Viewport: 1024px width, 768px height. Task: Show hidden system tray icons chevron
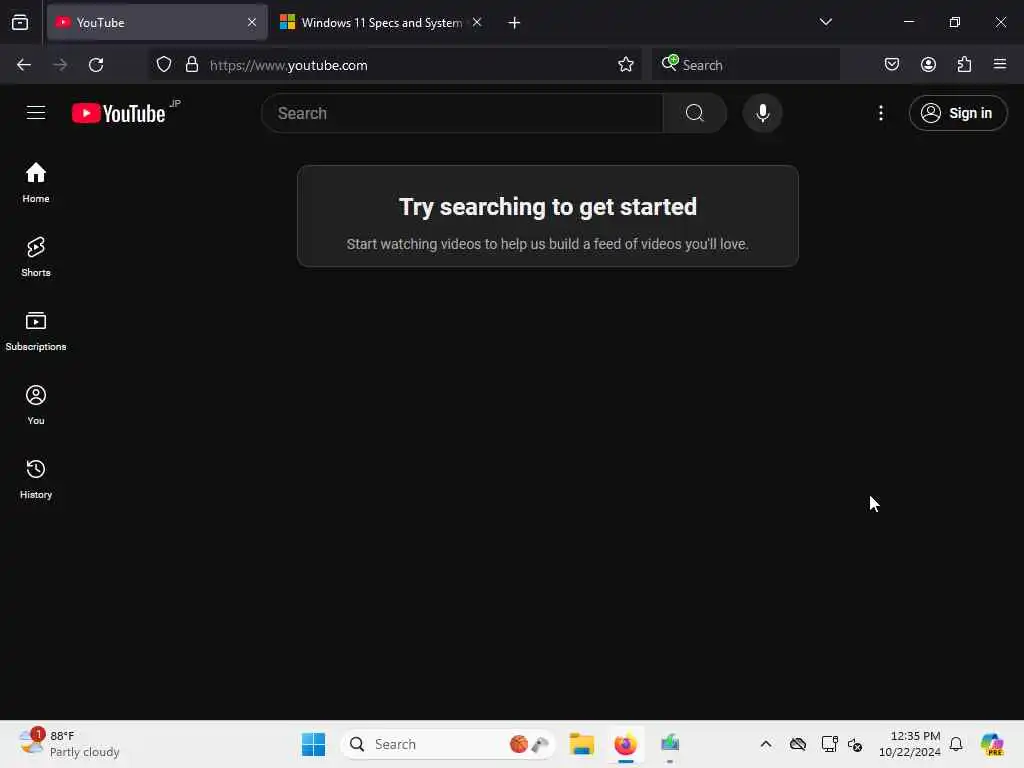[x=766, y=744]
